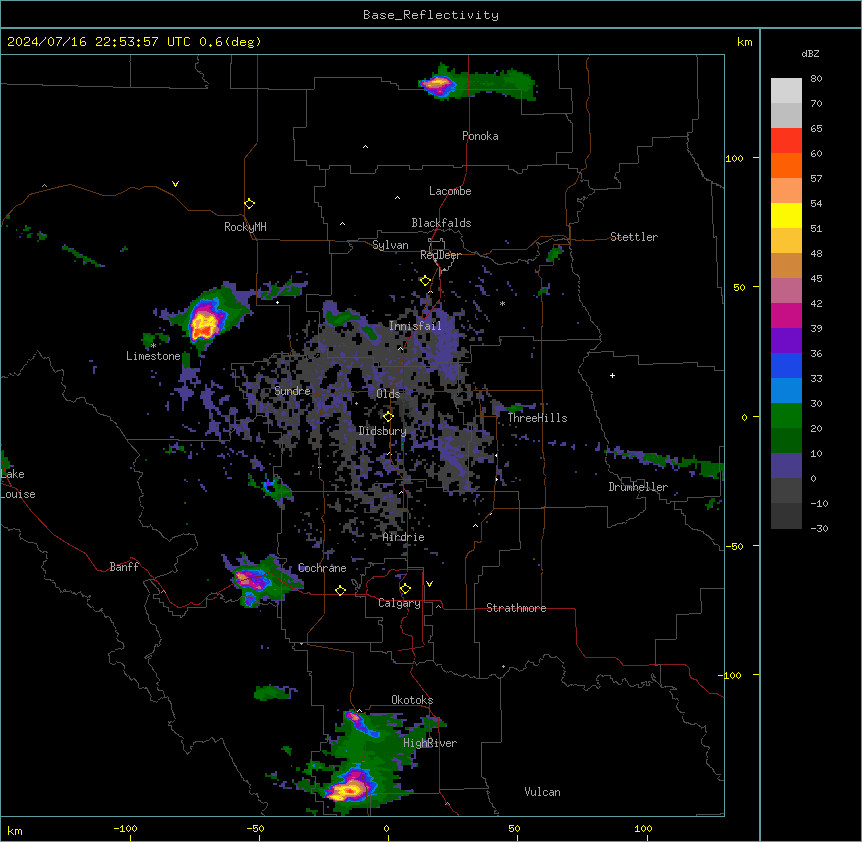Click the 80 dBZ color swatch
The height and width of the screenshot is (842, 862).
[786, 91]
